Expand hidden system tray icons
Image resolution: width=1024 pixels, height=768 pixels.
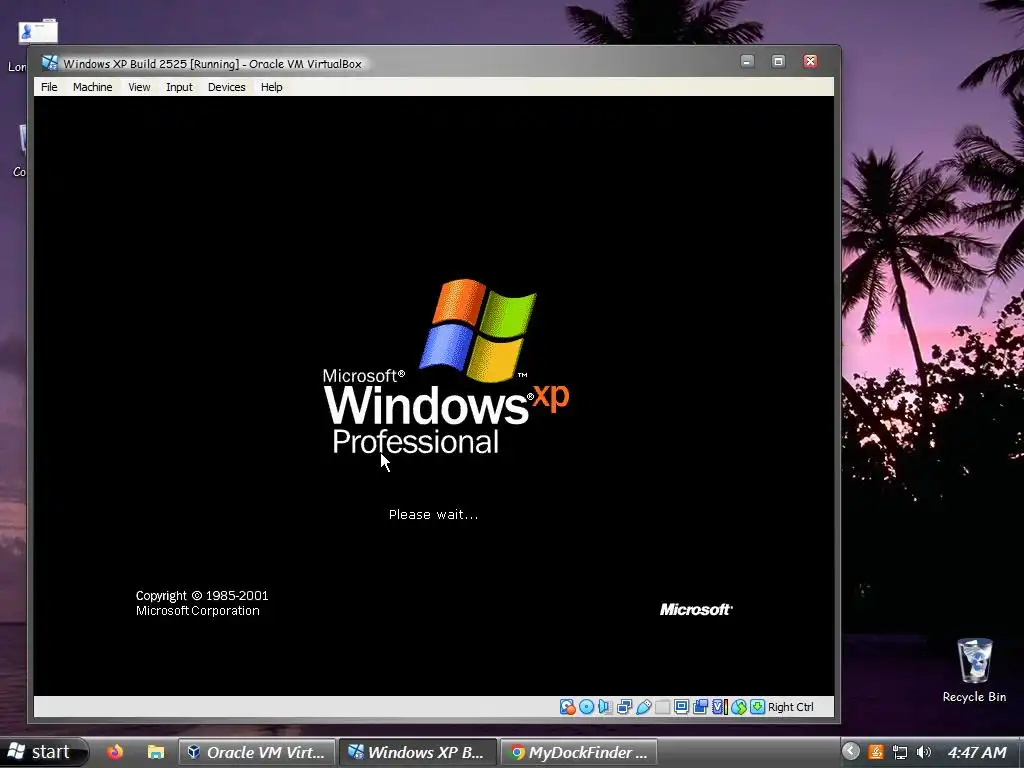point(850,751)
